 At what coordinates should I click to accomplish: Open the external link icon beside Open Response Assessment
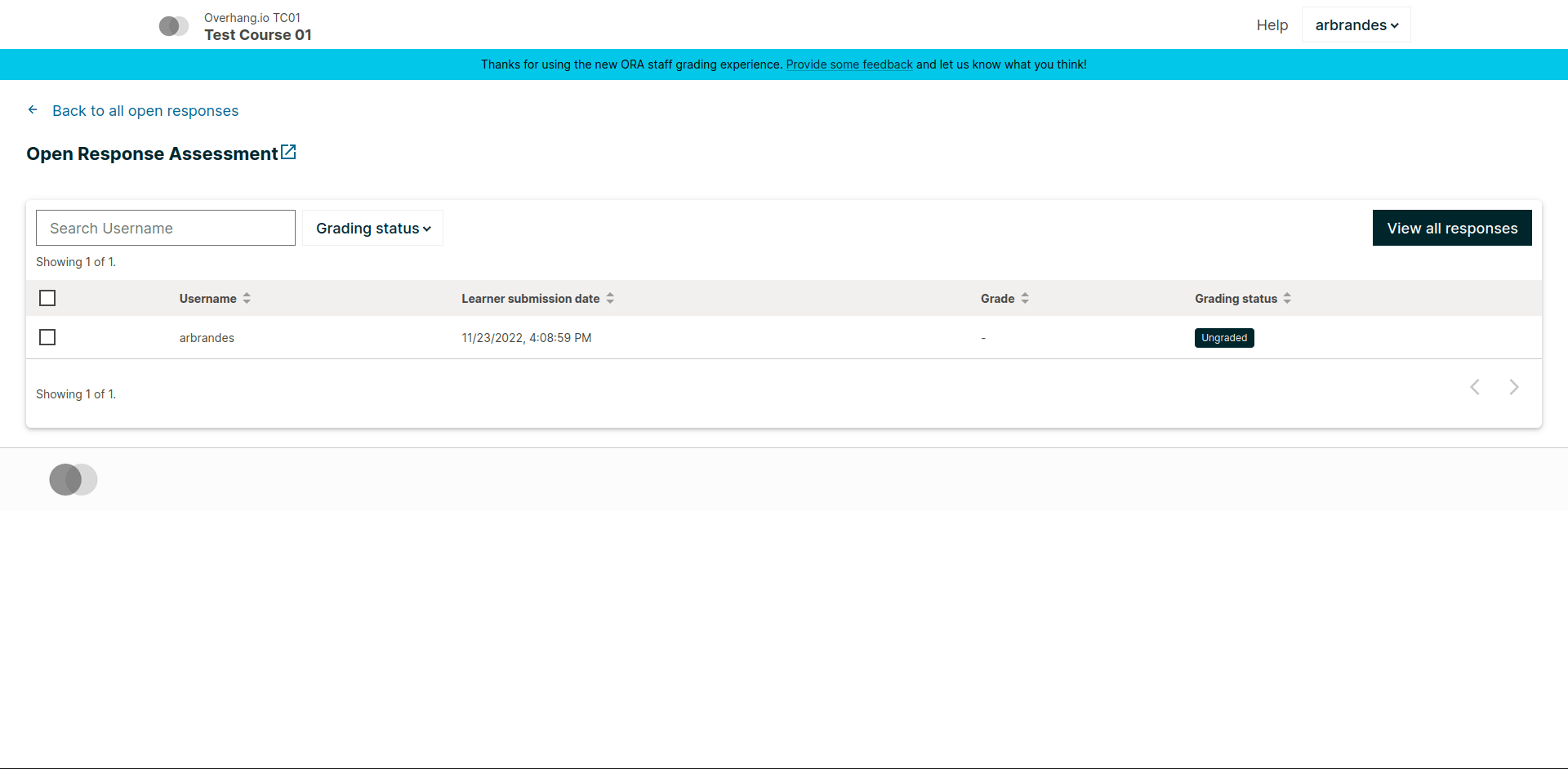pyautogui.click(x=288, y=151)
